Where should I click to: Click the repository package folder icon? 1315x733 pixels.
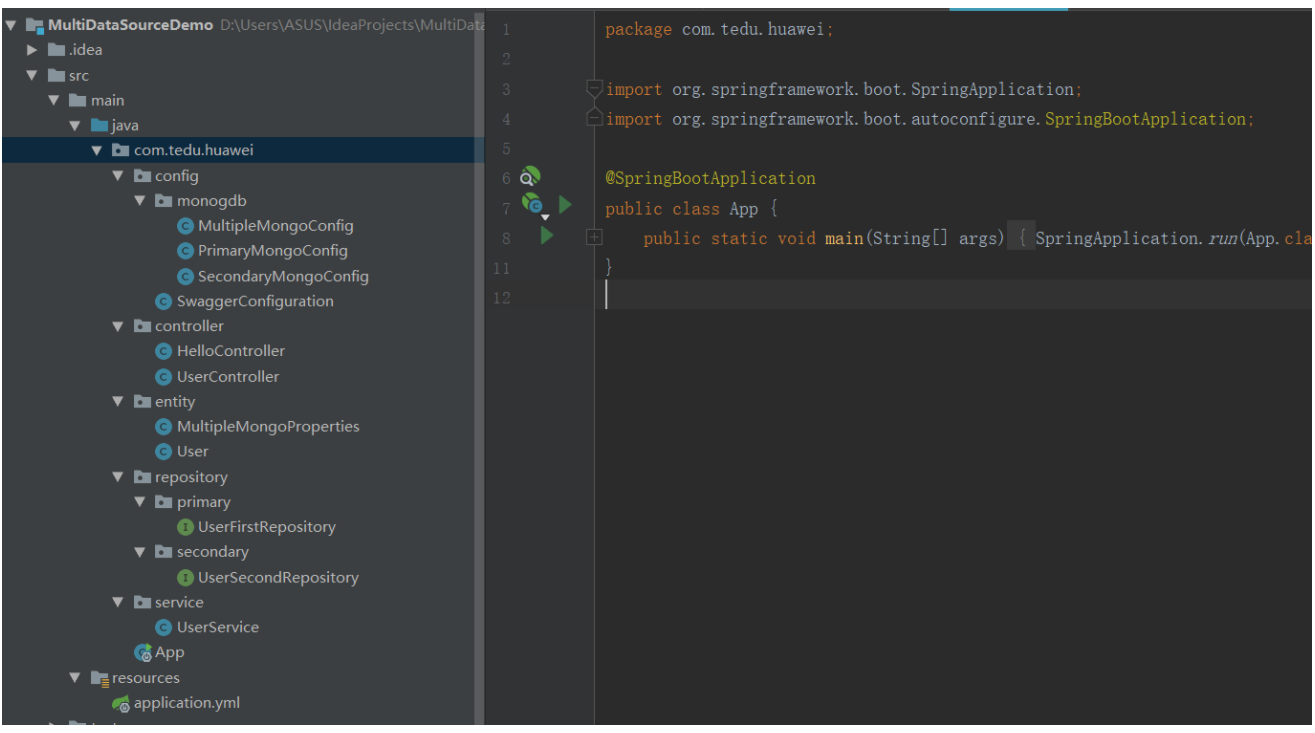pyautogui.click(x=143, y=477)
